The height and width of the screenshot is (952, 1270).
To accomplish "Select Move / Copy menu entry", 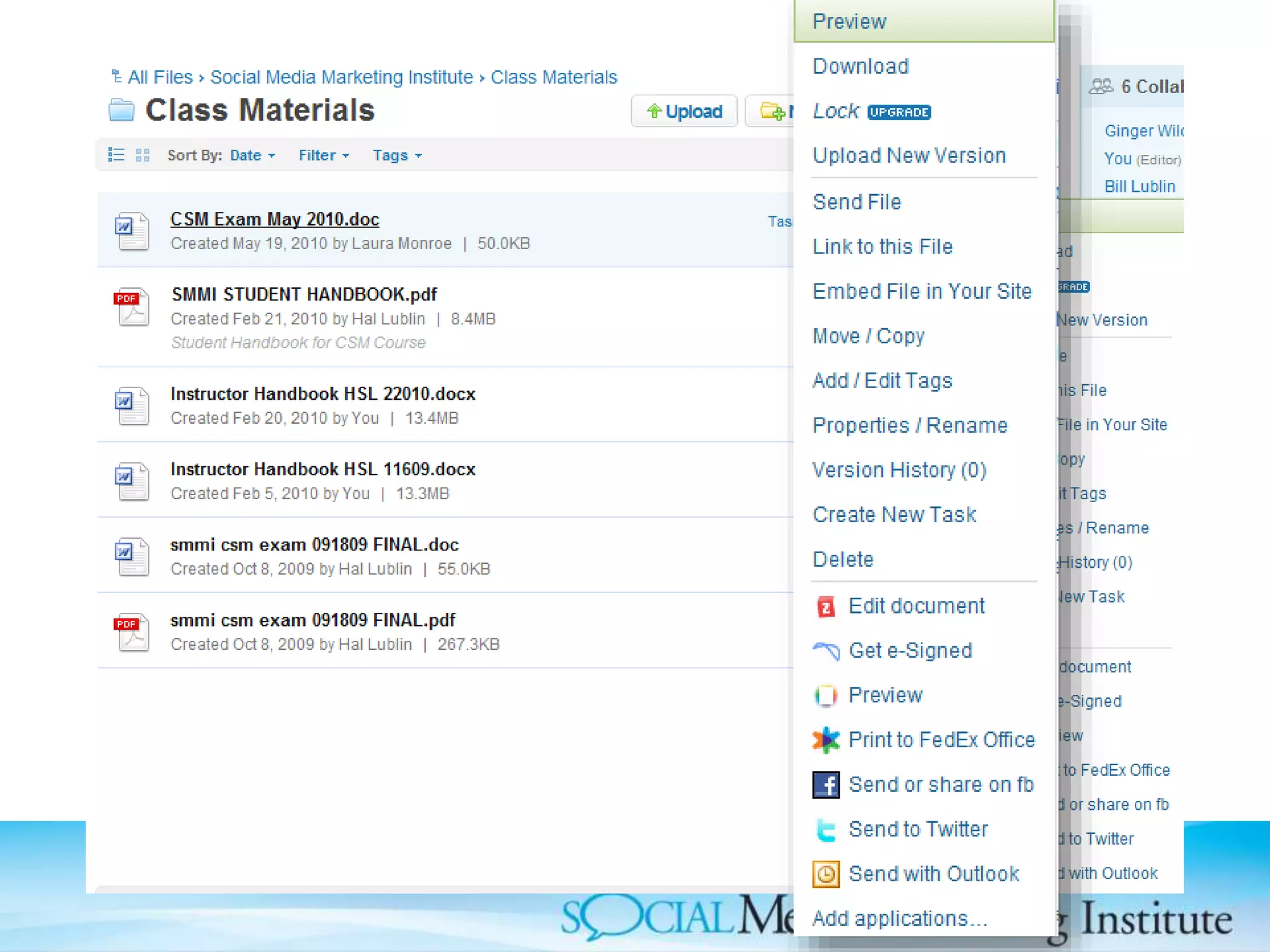I will (x=868, y=336).
